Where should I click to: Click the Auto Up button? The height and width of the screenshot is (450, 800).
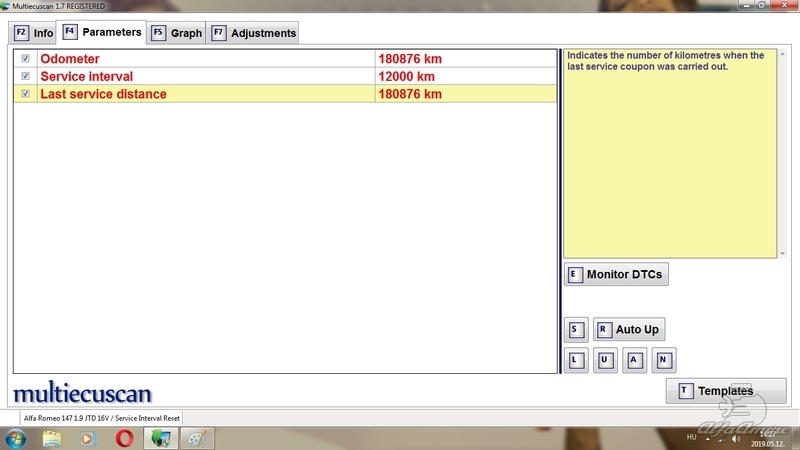629,330
